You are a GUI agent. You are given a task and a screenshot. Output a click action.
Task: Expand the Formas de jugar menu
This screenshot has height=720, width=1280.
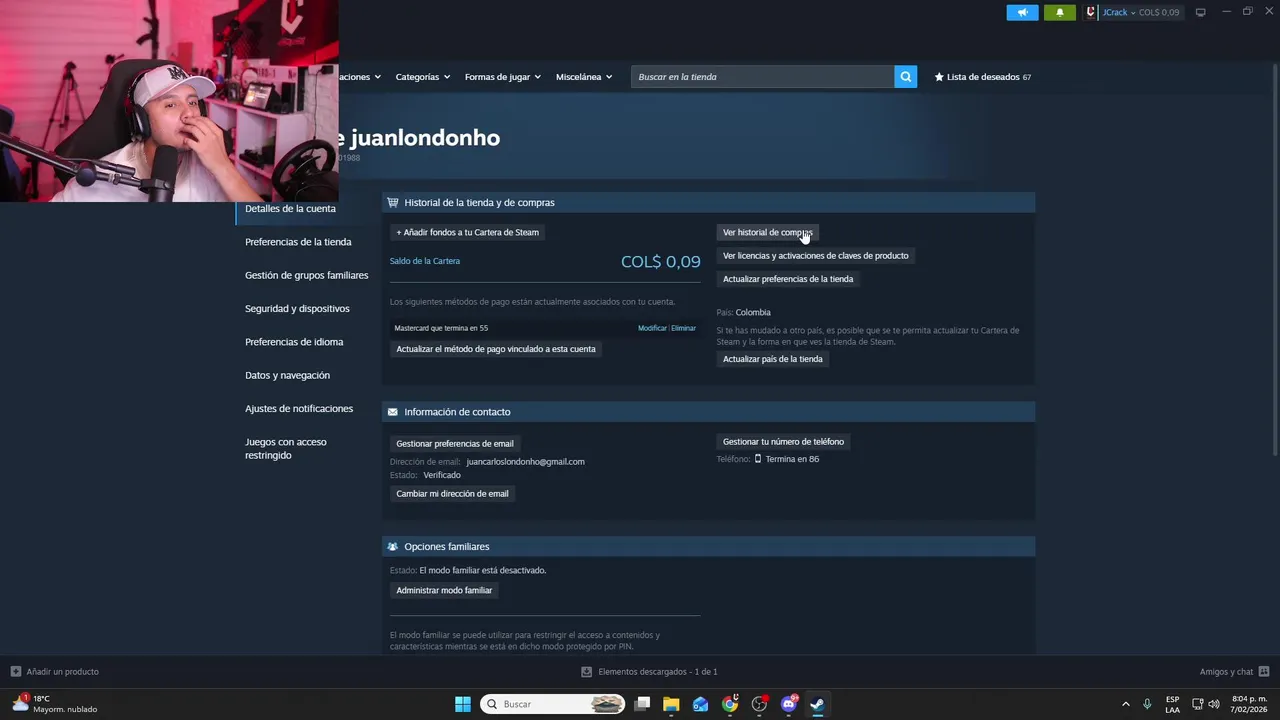tap(502, 77)
